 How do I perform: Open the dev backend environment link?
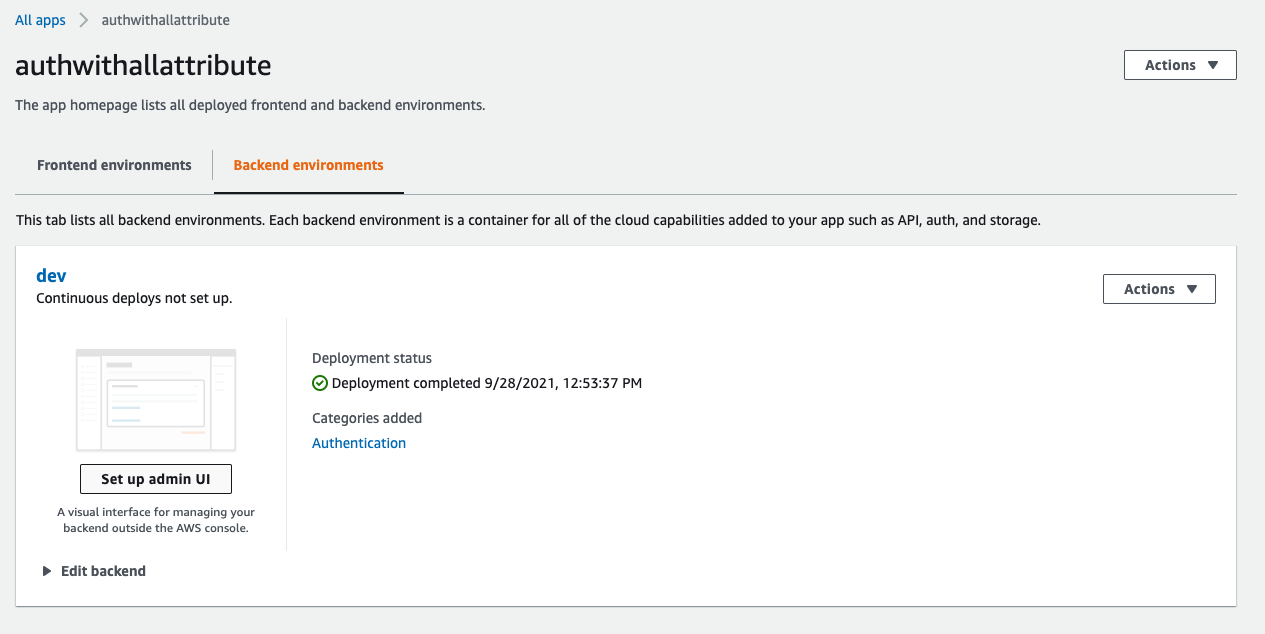coord(51,276)
